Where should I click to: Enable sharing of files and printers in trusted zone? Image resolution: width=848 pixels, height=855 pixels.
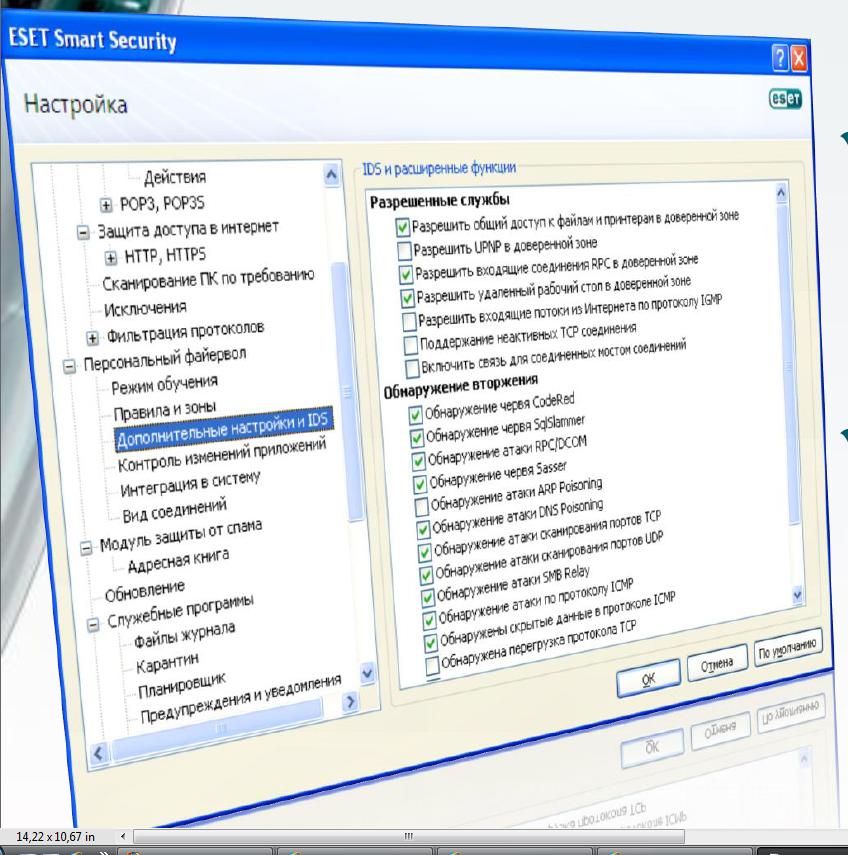coord(402,227)
